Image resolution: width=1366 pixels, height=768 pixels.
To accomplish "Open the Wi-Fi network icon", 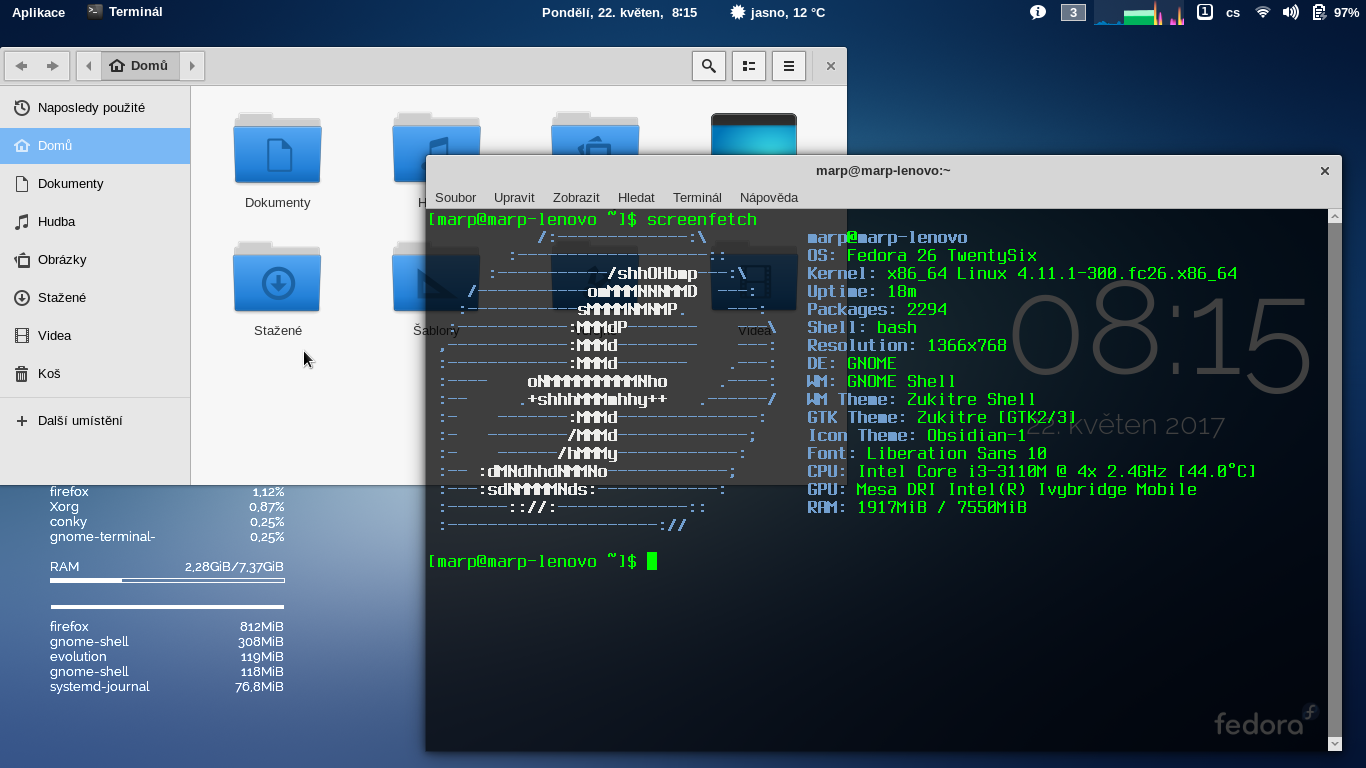I will coord(1263,12).
